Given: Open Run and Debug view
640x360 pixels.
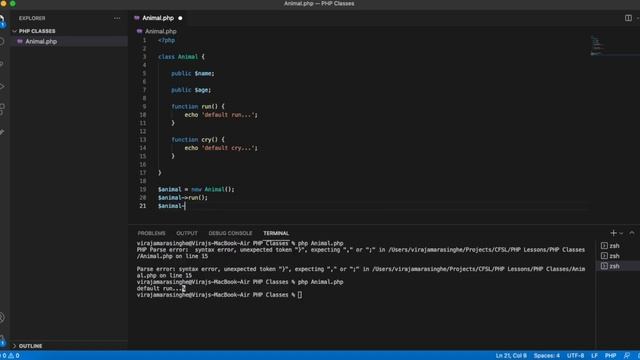Looking at the screenshot, I should pos(2,86).
